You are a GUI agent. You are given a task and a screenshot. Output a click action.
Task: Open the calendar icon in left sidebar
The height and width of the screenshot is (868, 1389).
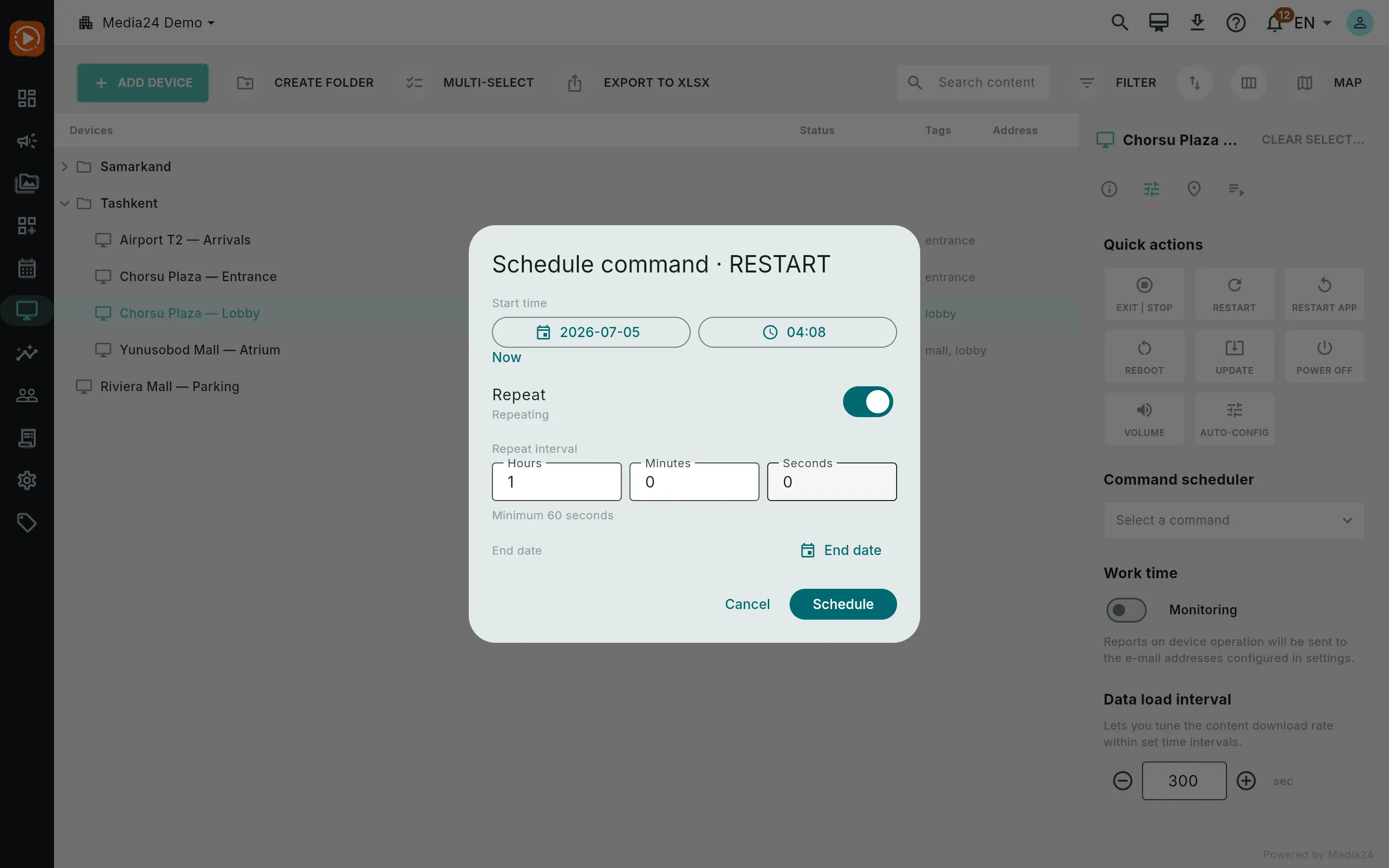point(27,268)
